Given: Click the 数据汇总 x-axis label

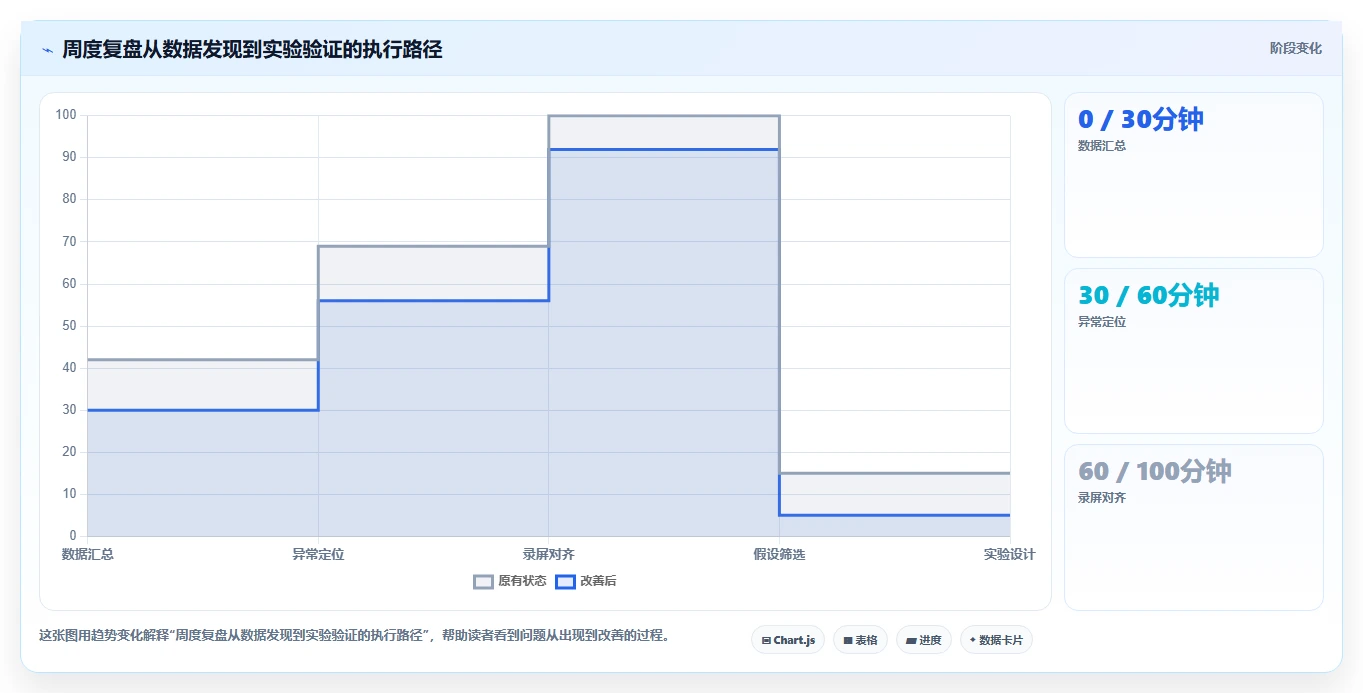Looking at the screenshot, I should coord(88,554).
